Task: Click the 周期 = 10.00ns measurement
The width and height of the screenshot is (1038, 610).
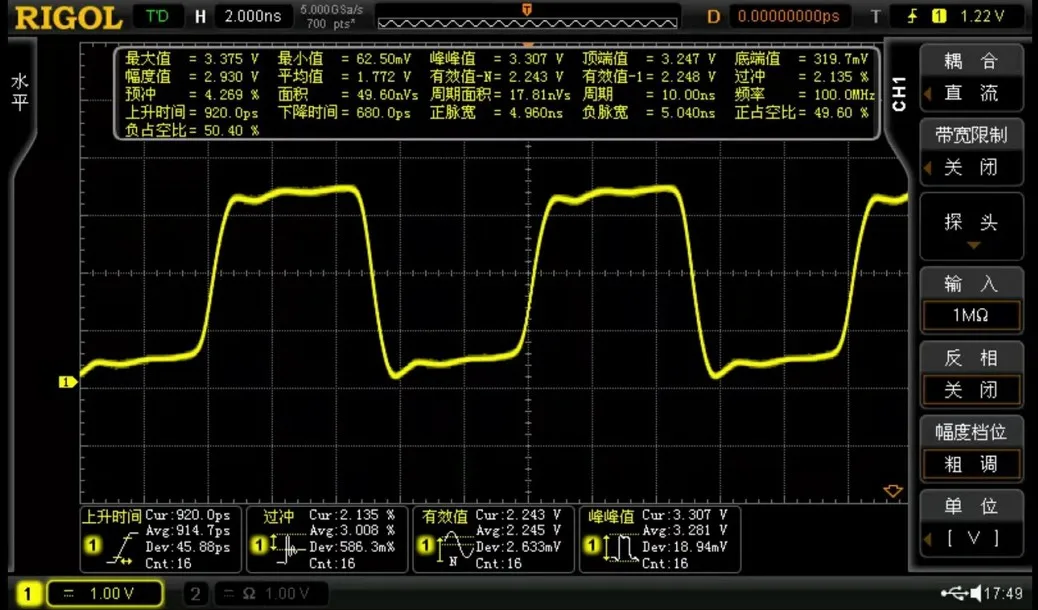Action: pos(649,95)
